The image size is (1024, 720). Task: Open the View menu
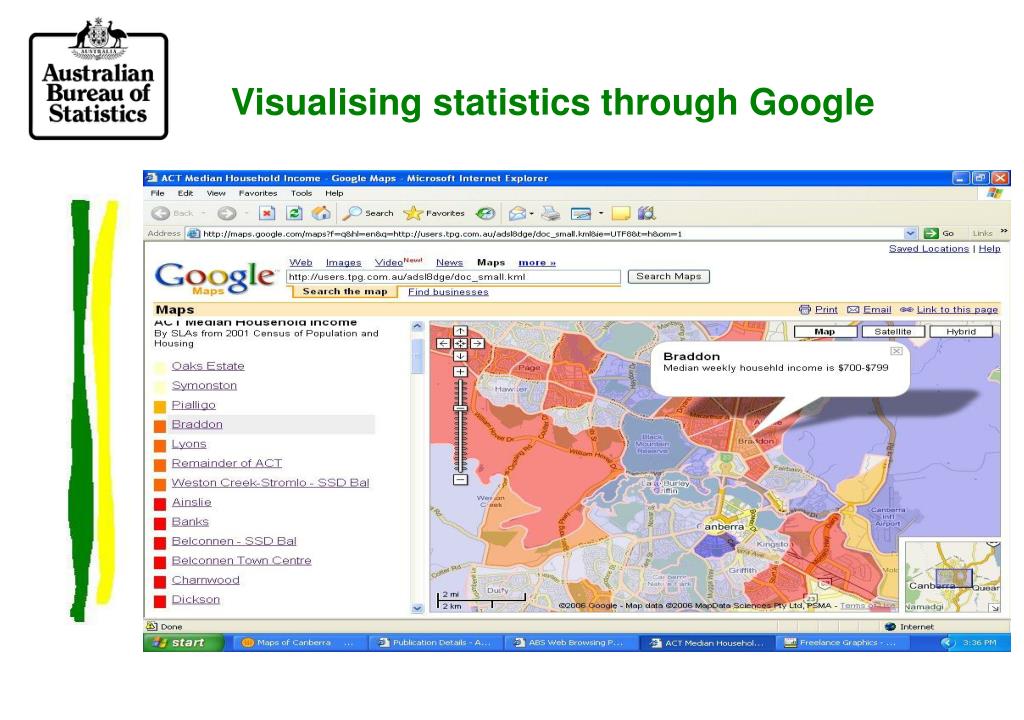click(x=216, y=193)
